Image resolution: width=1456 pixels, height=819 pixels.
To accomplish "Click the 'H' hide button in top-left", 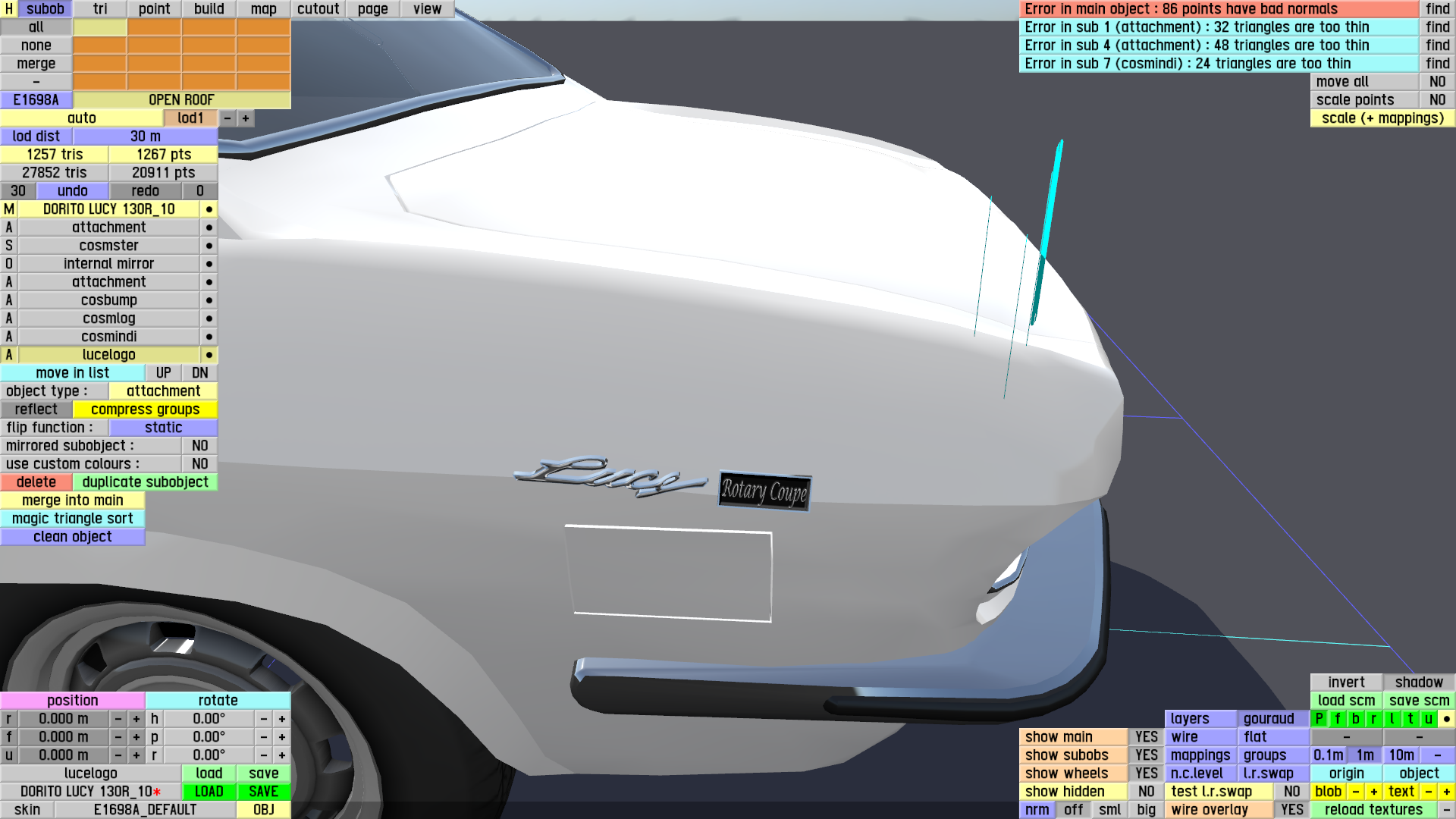I will [9, 9].
